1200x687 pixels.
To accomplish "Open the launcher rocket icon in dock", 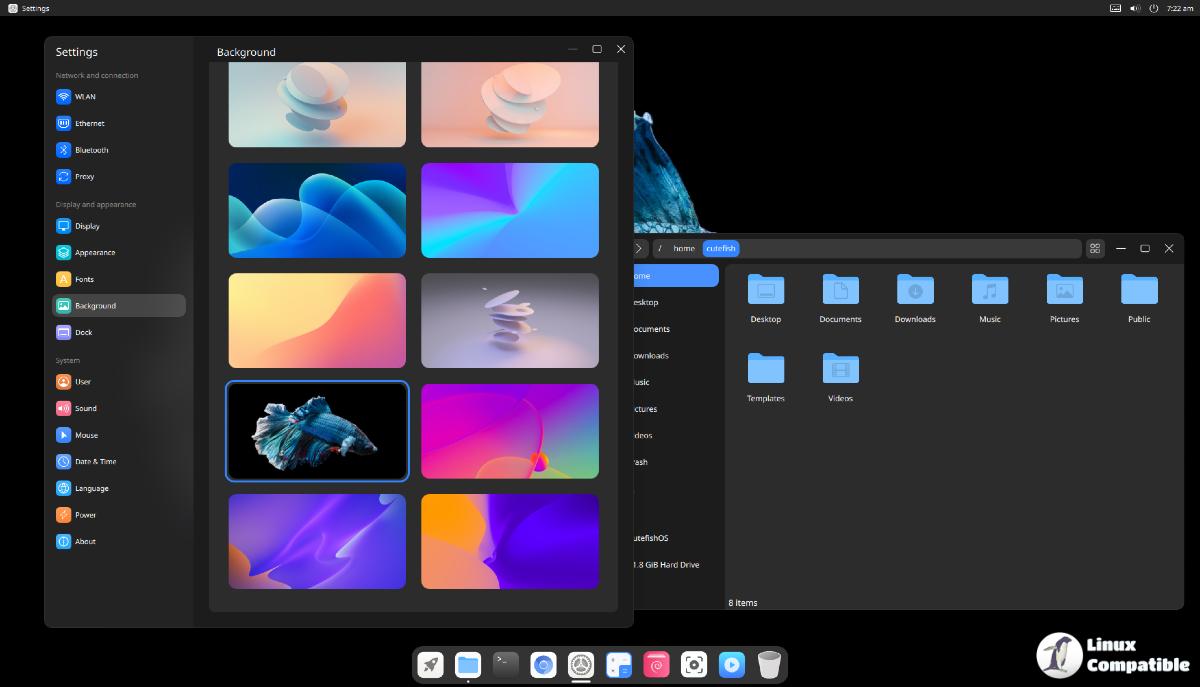I will 431,664.
